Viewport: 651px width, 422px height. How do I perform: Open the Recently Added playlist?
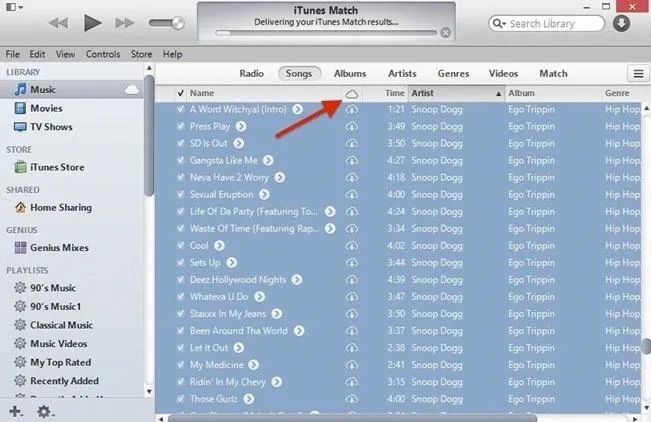coord(64,381)
